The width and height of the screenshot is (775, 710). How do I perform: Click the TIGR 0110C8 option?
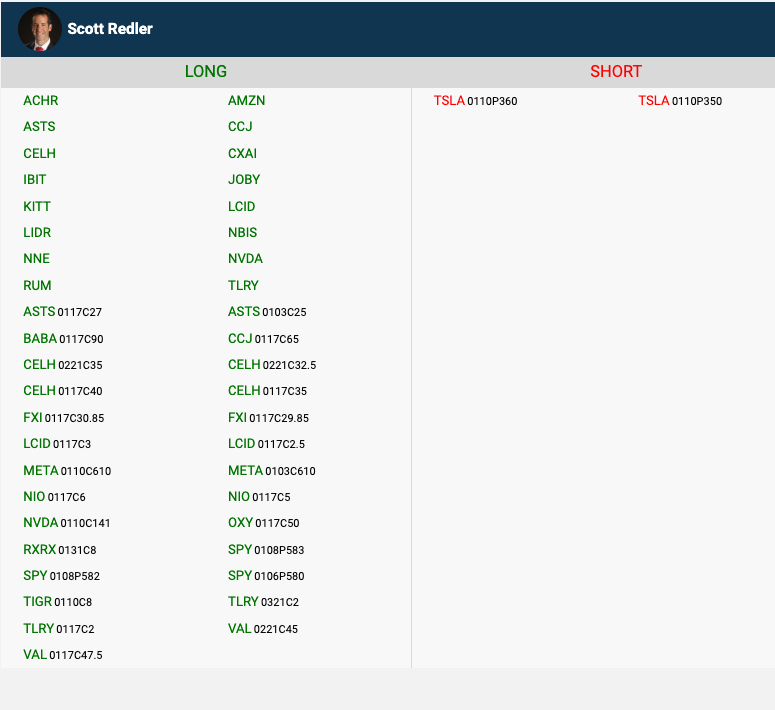(x=57, y=602)
